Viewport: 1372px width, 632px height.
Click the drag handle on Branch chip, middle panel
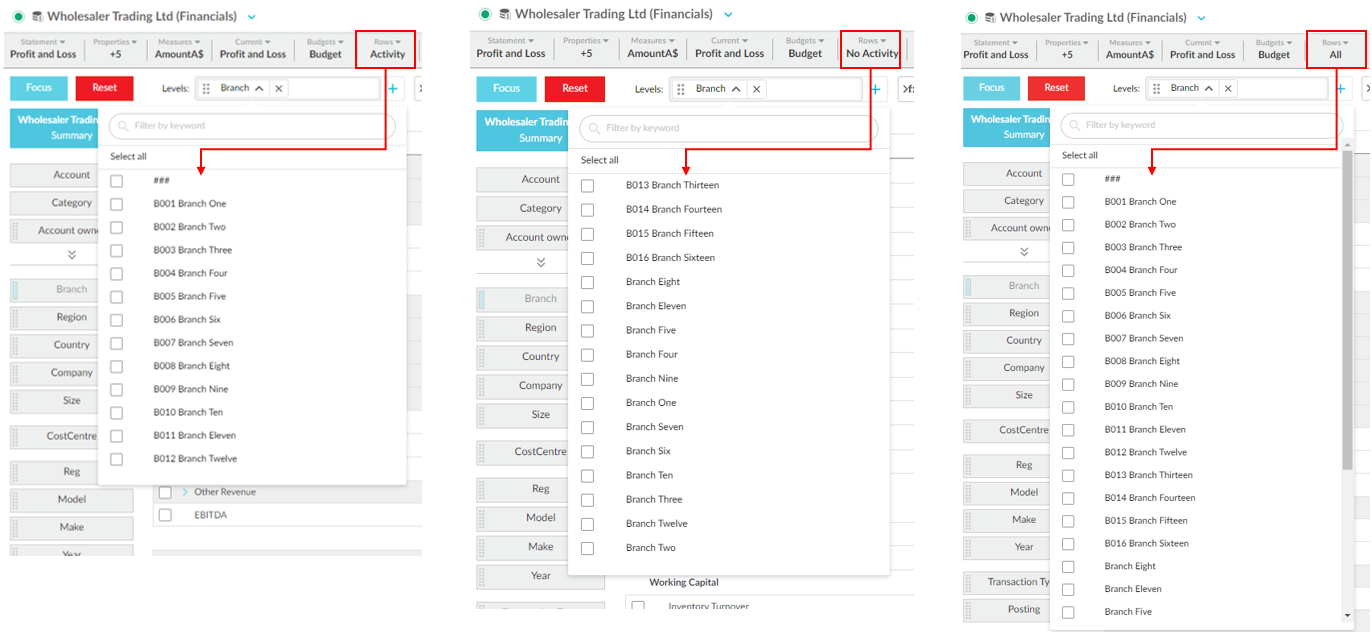click(681, 89)
